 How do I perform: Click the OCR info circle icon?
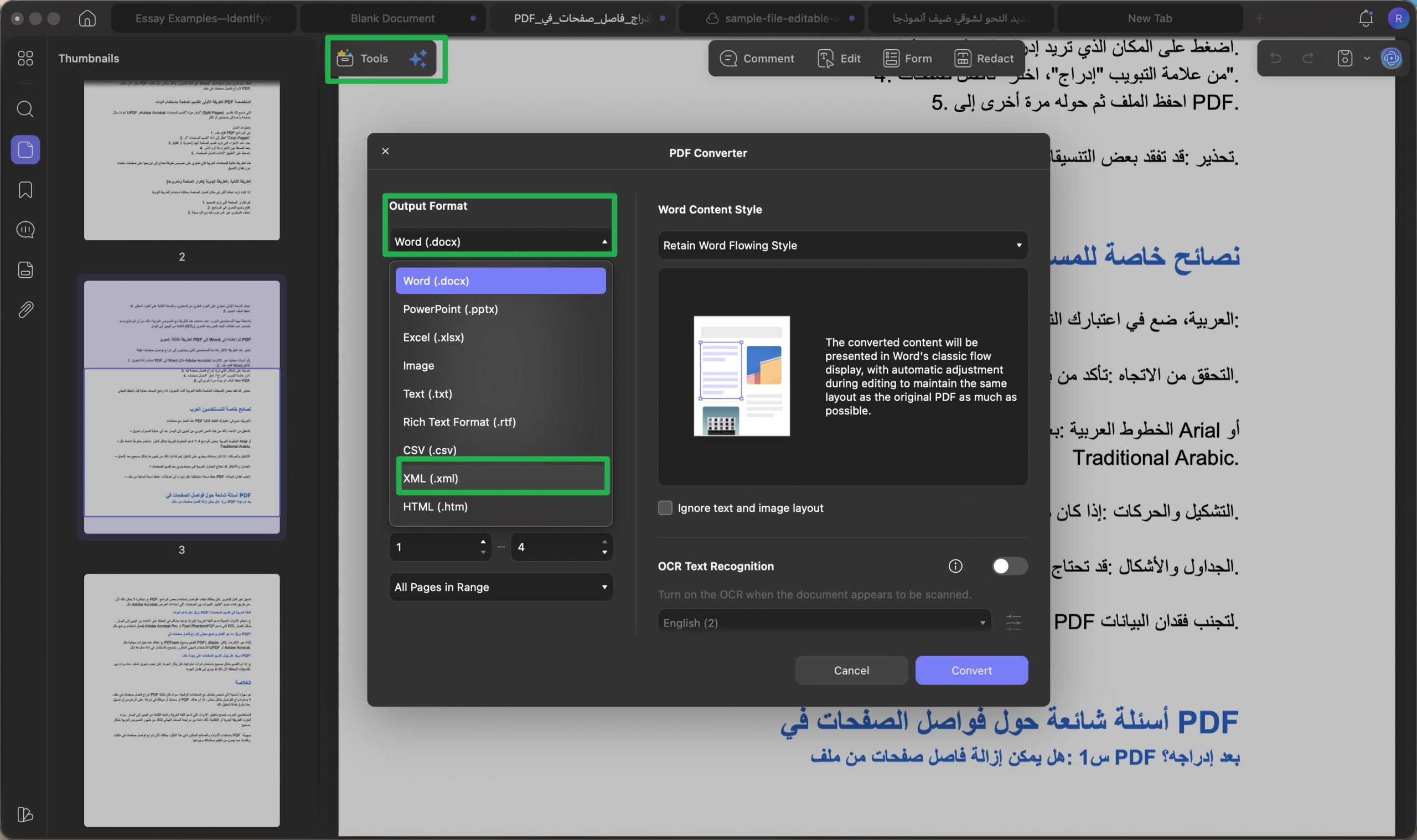pos(955,566)
